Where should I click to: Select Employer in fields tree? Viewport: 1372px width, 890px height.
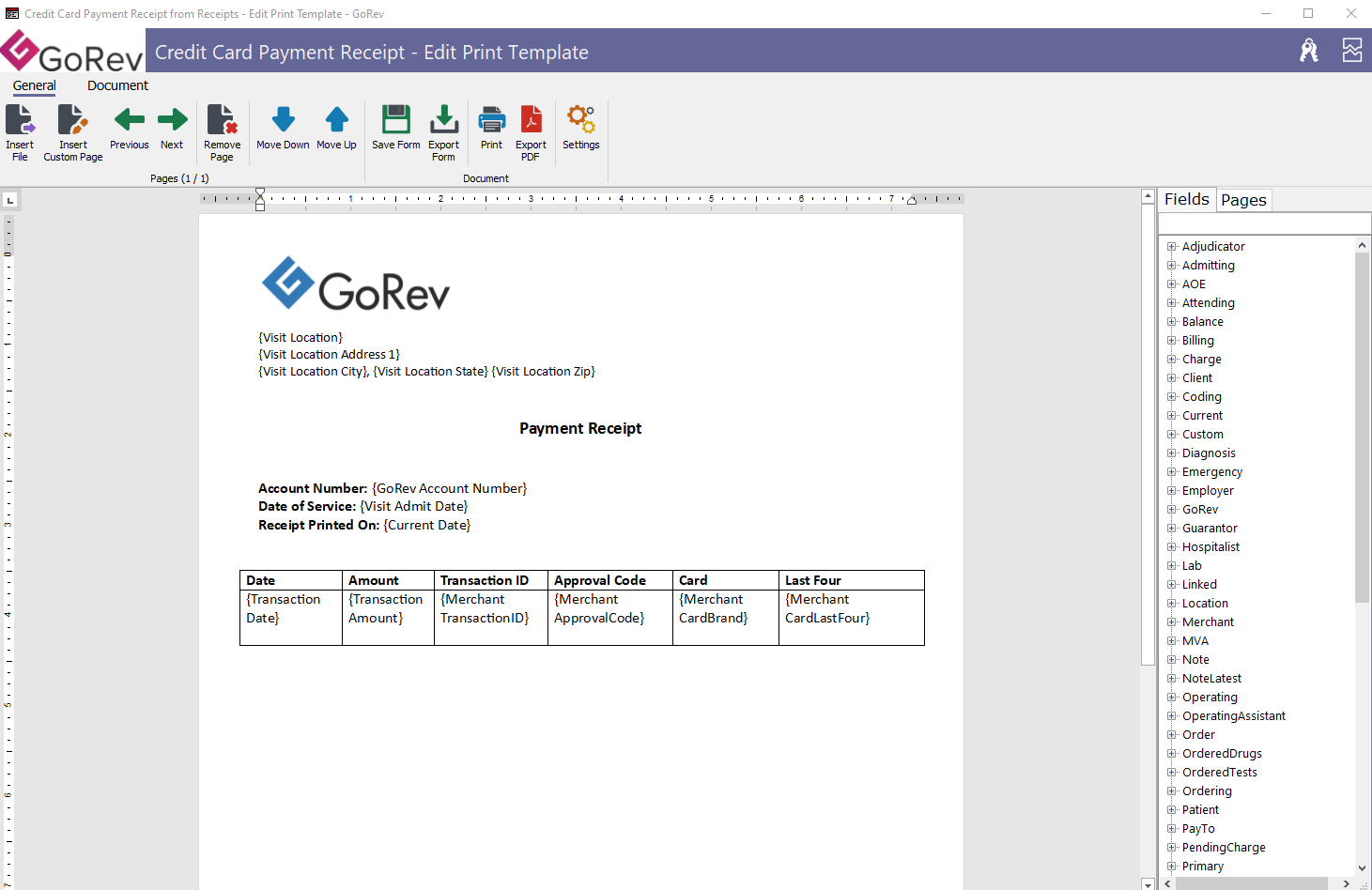click(1208, 491)
